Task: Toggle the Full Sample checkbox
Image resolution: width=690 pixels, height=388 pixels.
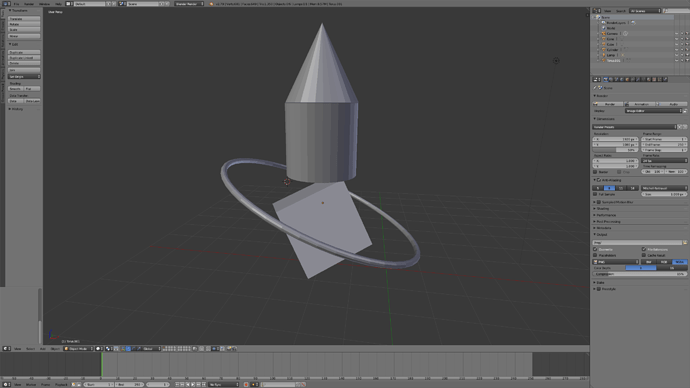Action: (x=595, y=194)
